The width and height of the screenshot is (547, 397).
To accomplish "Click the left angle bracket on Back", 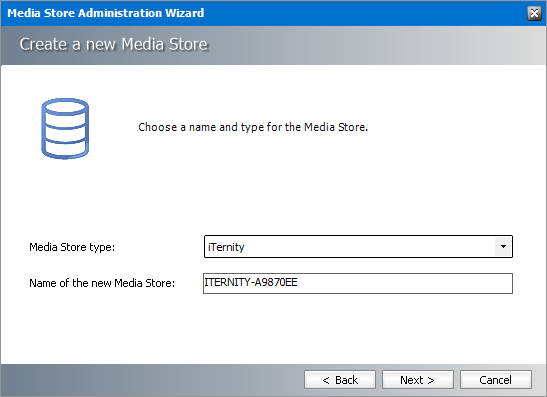I will click(326, 380).
